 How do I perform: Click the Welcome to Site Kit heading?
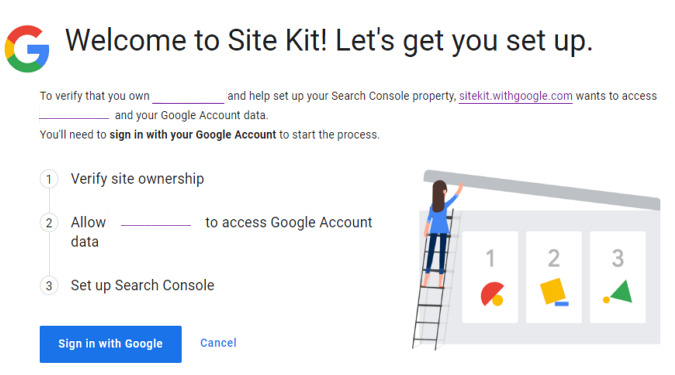click(x=329, y=41)
